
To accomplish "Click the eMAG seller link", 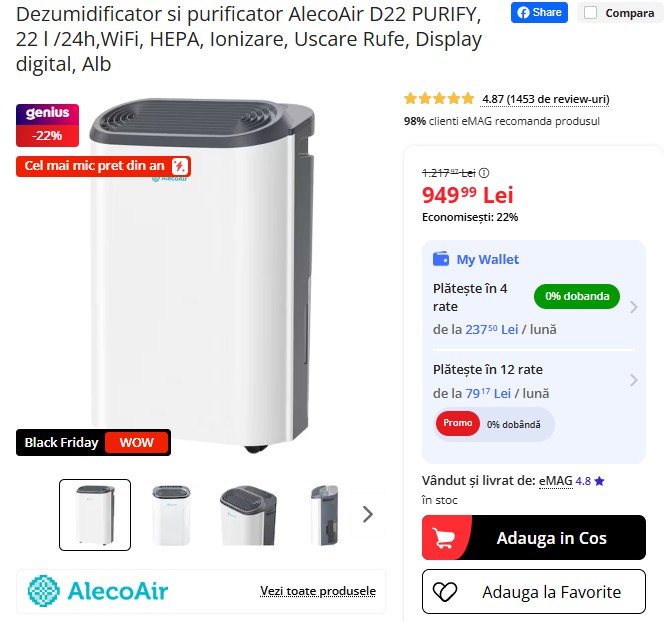I will tap(555, 481).
